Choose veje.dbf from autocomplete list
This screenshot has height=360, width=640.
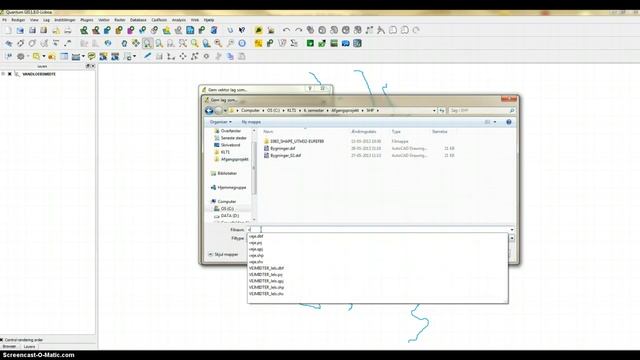[x=256, y=236]
